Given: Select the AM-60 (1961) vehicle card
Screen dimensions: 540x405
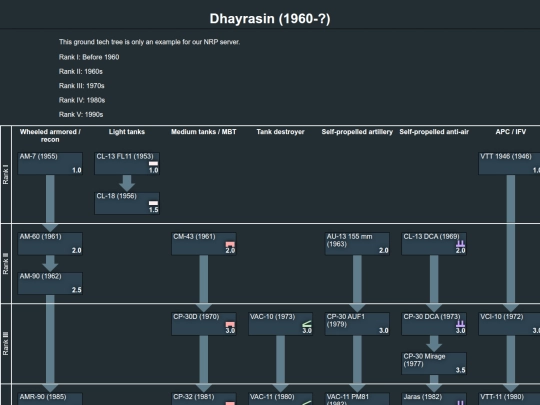Looking at the screenshot, I should click(50, 244).
